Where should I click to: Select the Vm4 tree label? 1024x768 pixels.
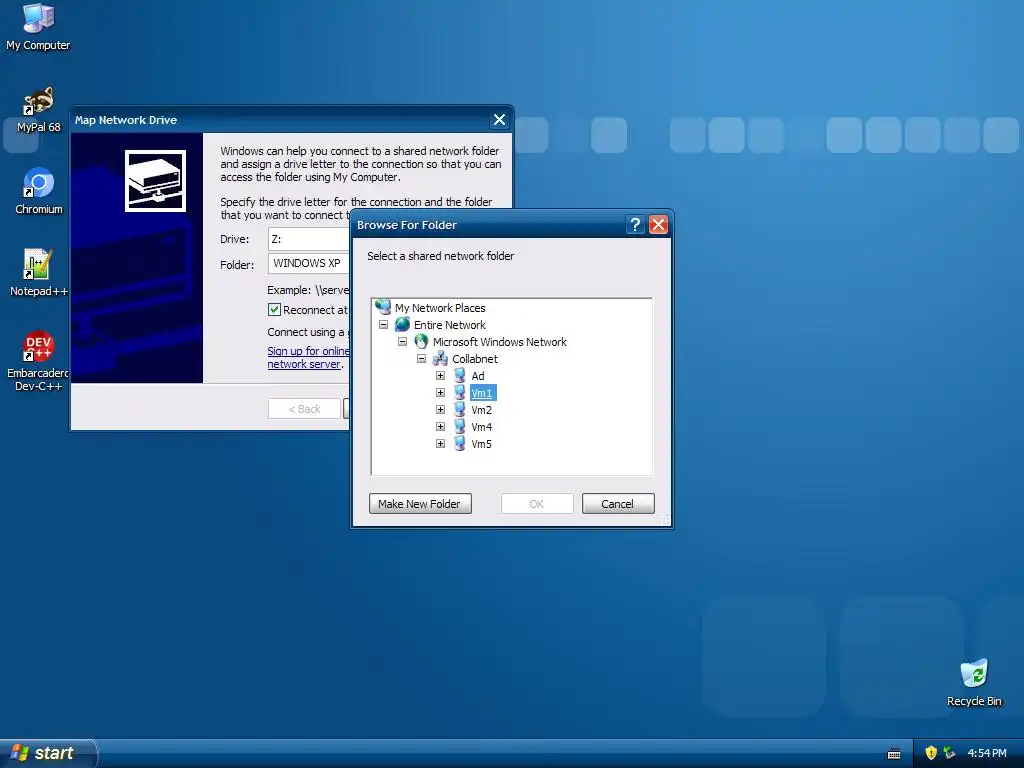click(x=481, y=426)
